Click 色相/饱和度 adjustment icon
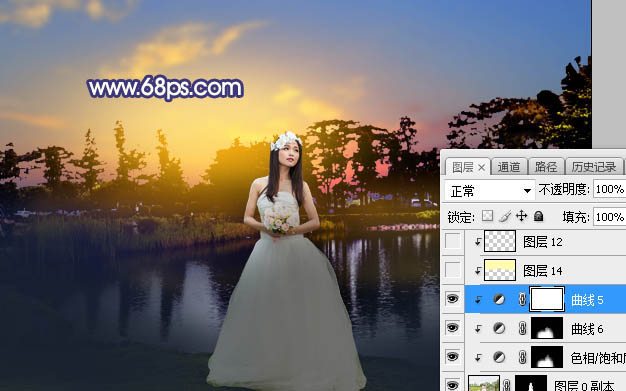 click(499, 357)
